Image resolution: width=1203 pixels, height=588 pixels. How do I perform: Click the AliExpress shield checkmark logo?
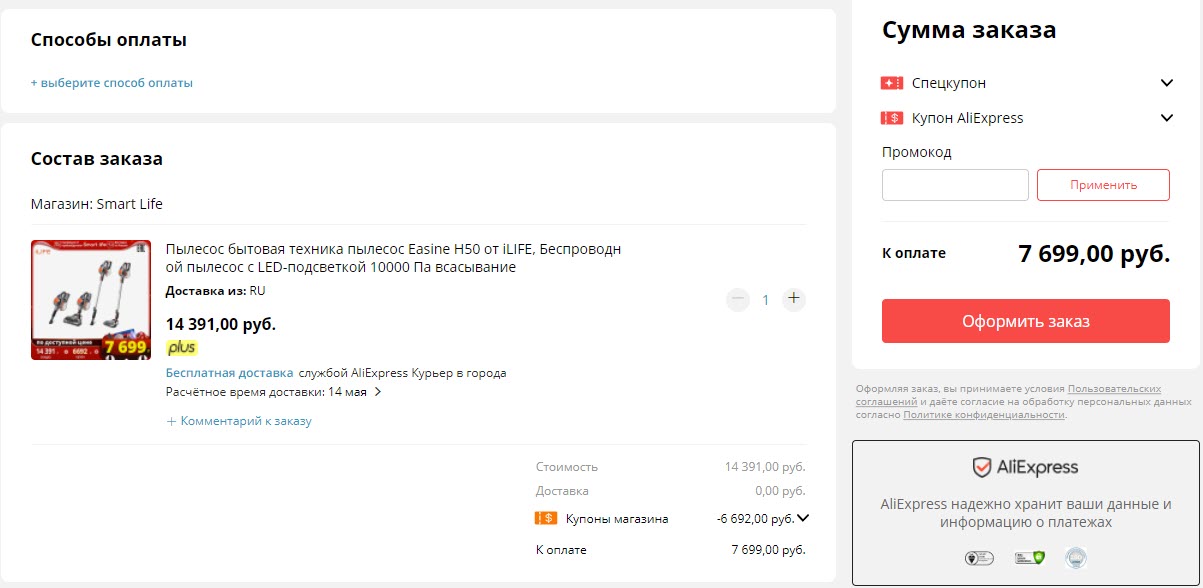click(x=982, y=466)
